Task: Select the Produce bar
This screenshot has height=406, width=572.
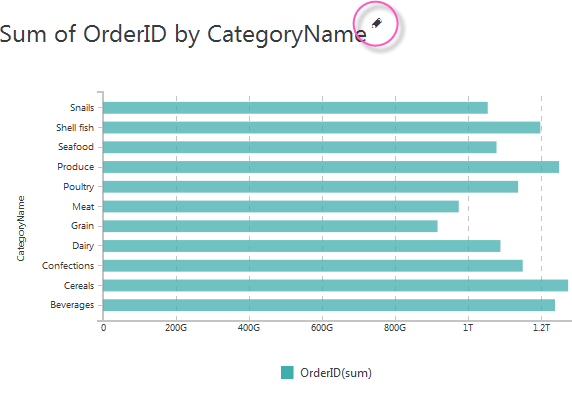Action: (x=331, y=167)
